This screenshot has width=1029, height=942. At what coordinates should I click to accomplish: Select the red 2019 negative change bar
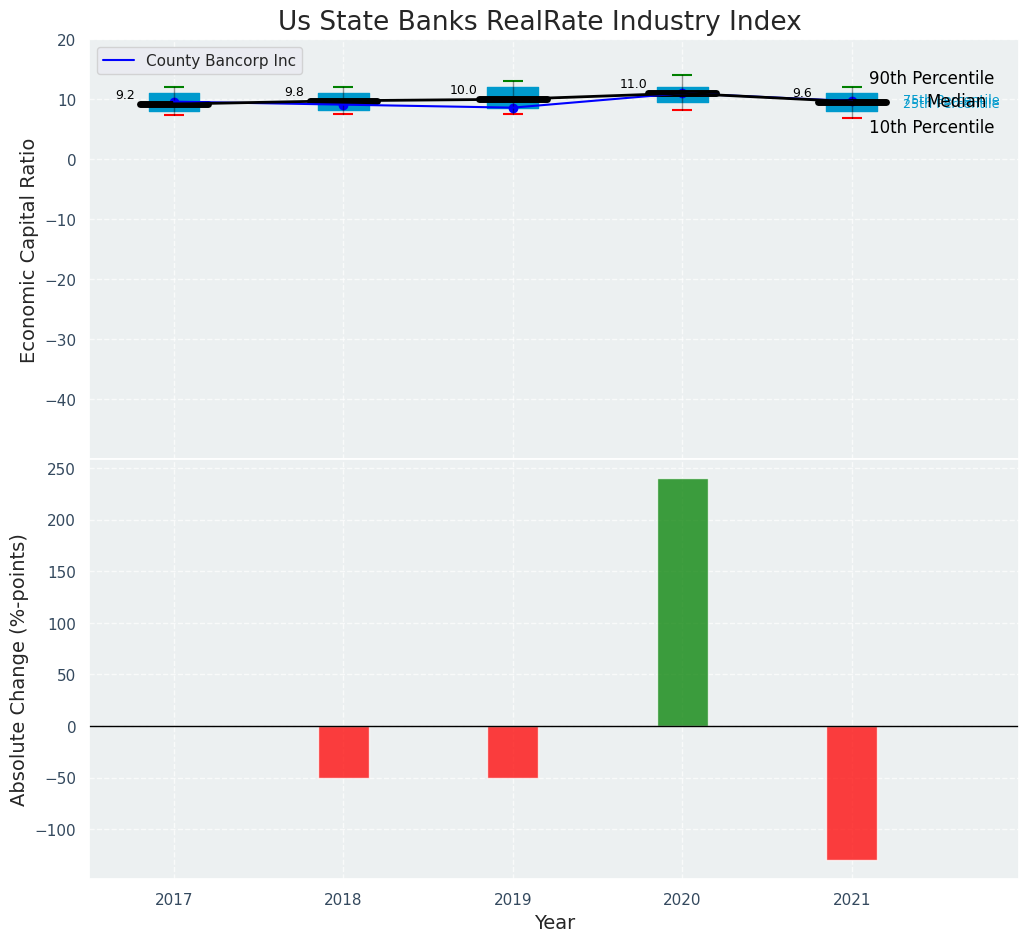(513, 751)
